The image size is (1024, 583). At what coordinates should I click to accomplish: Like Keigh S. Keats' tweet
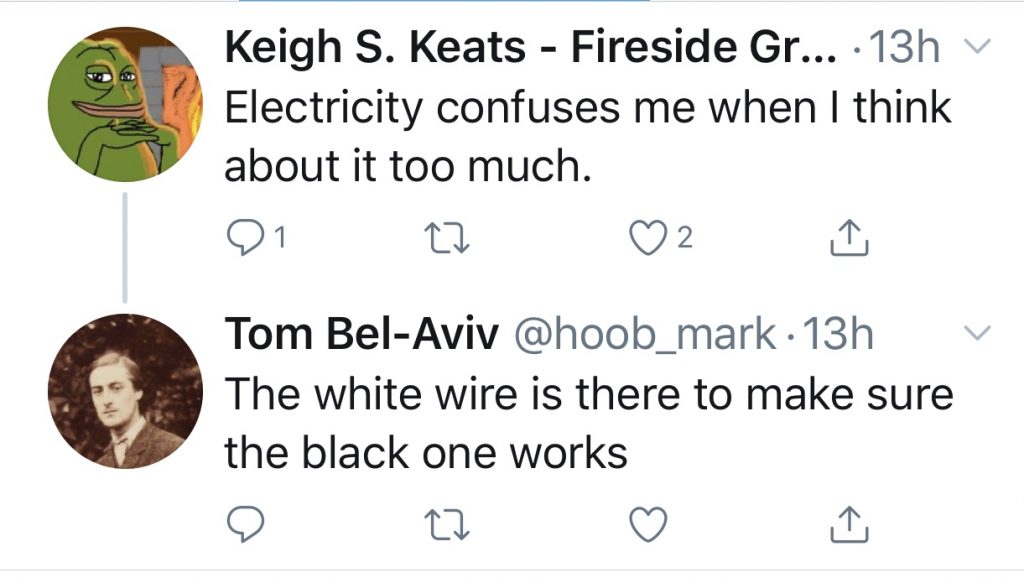pos(648,238)
